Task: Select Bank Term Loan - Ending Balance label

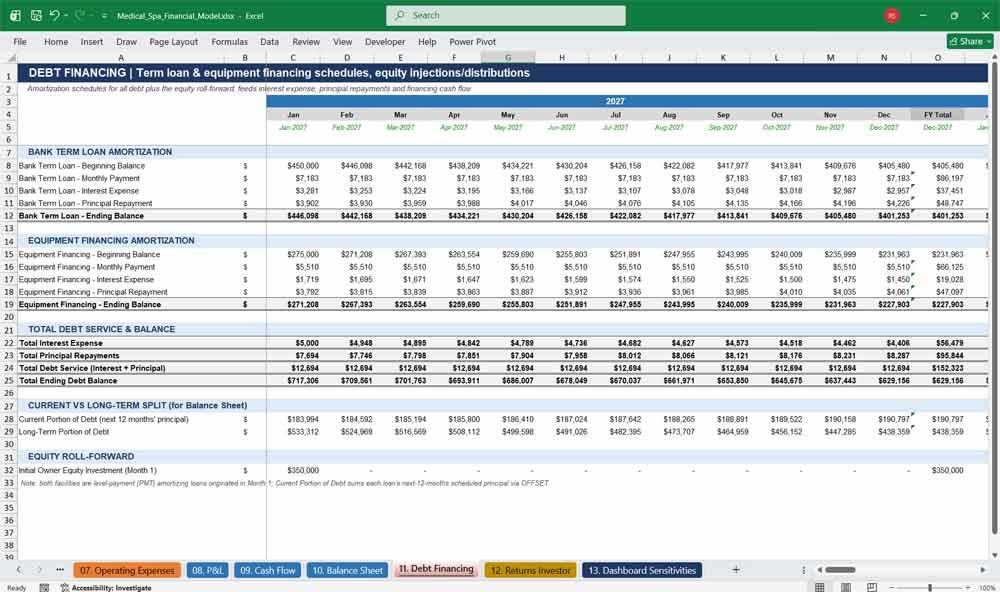Action: (x=81, y=216)
